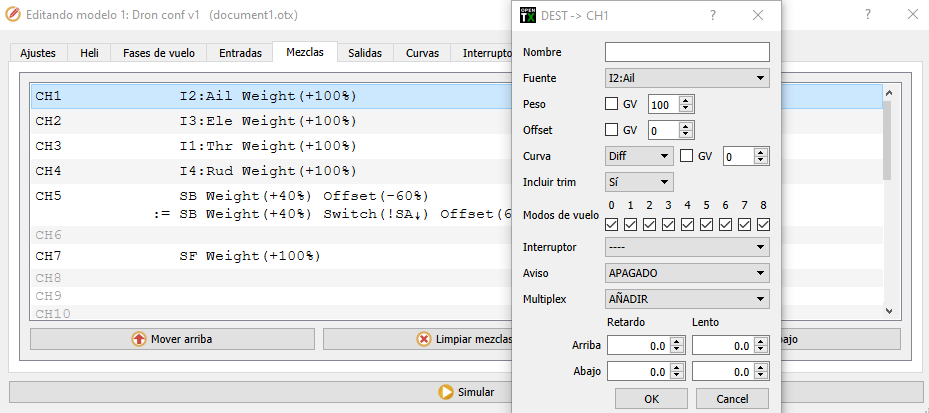Click the main window help question mark
929x413 pixels.
(866, 17)
